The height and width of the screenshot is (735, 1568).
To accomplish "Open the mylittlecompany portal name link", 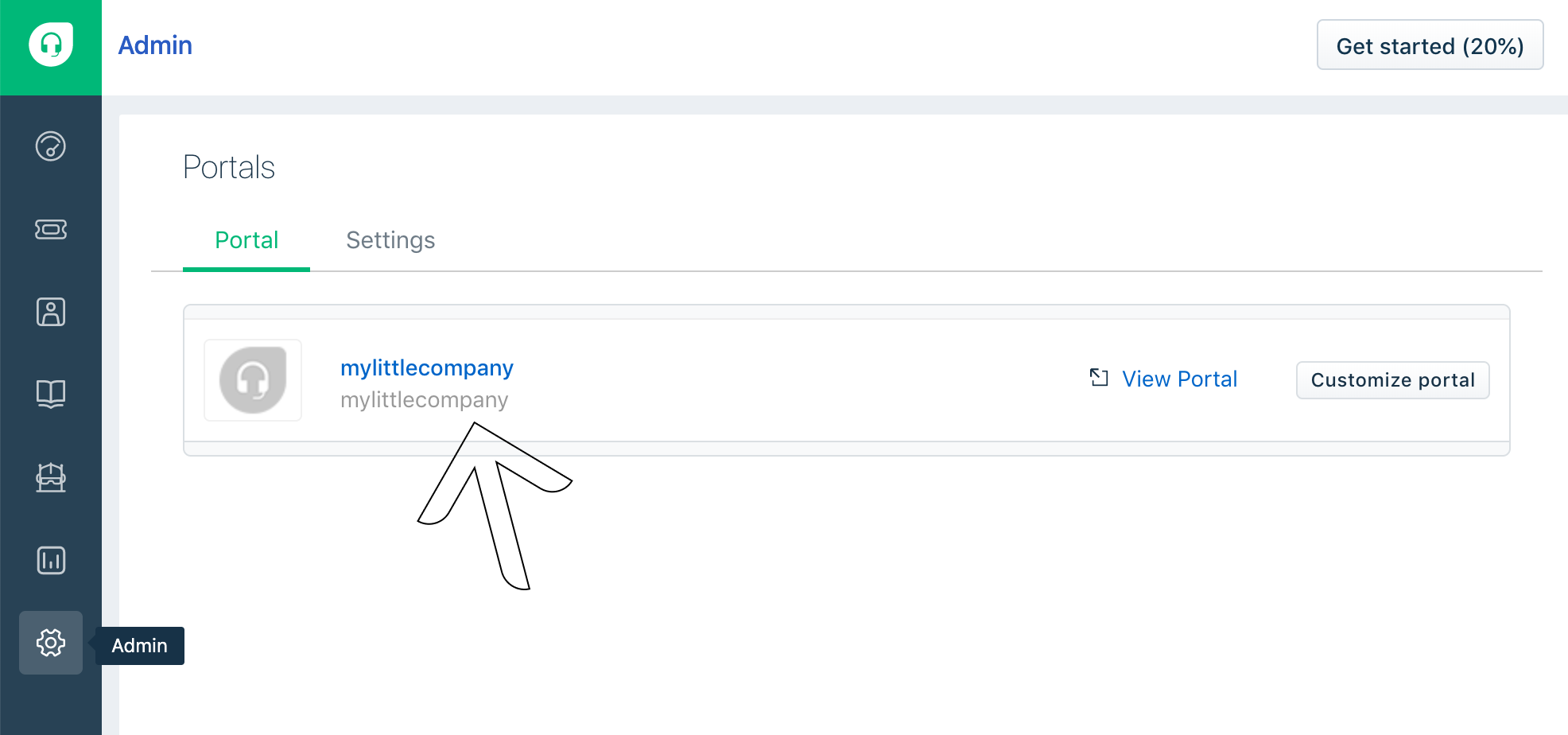I will [427, 368].
